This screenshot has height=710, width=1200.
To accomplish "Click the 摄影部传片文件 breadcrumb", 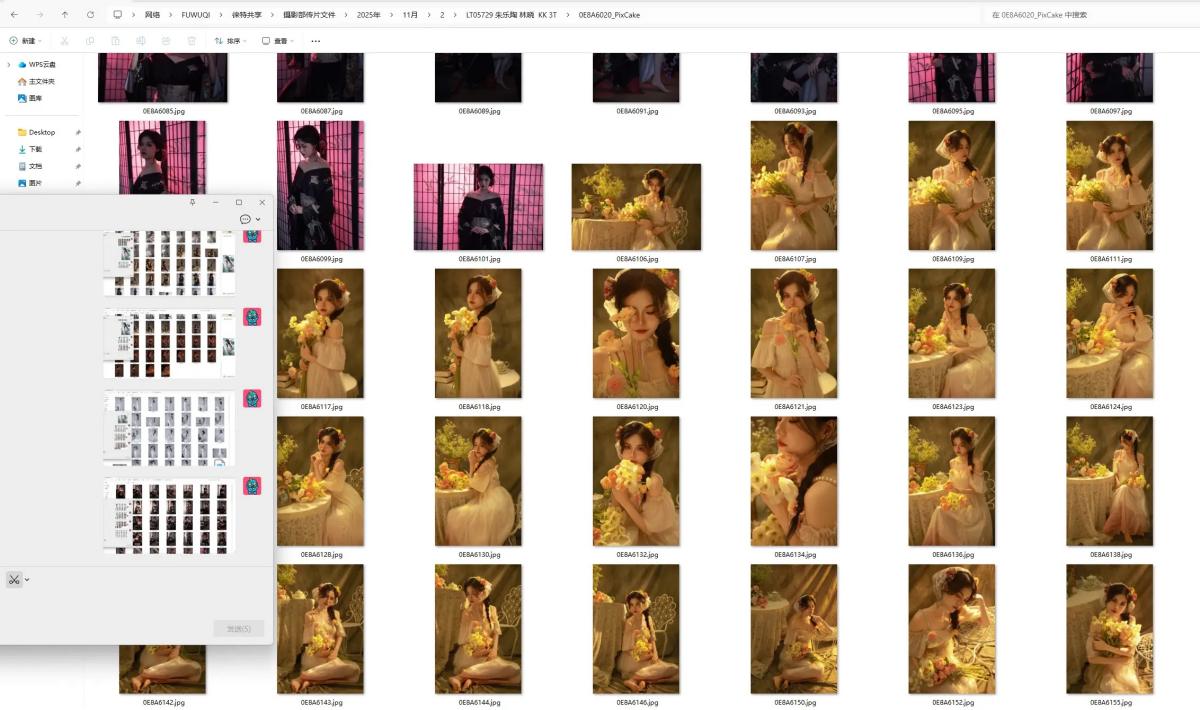I will (309, 15).
